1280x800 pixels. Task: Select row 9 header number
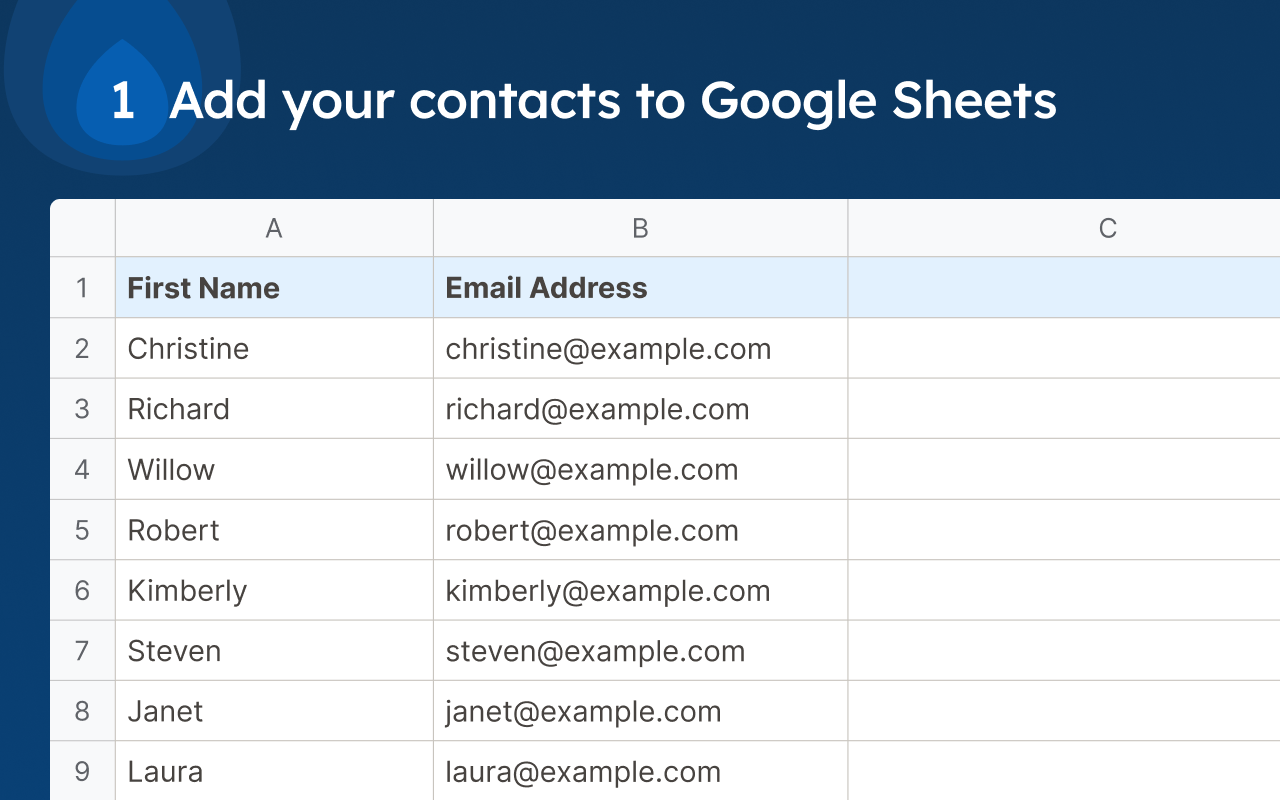coord(82,771)
